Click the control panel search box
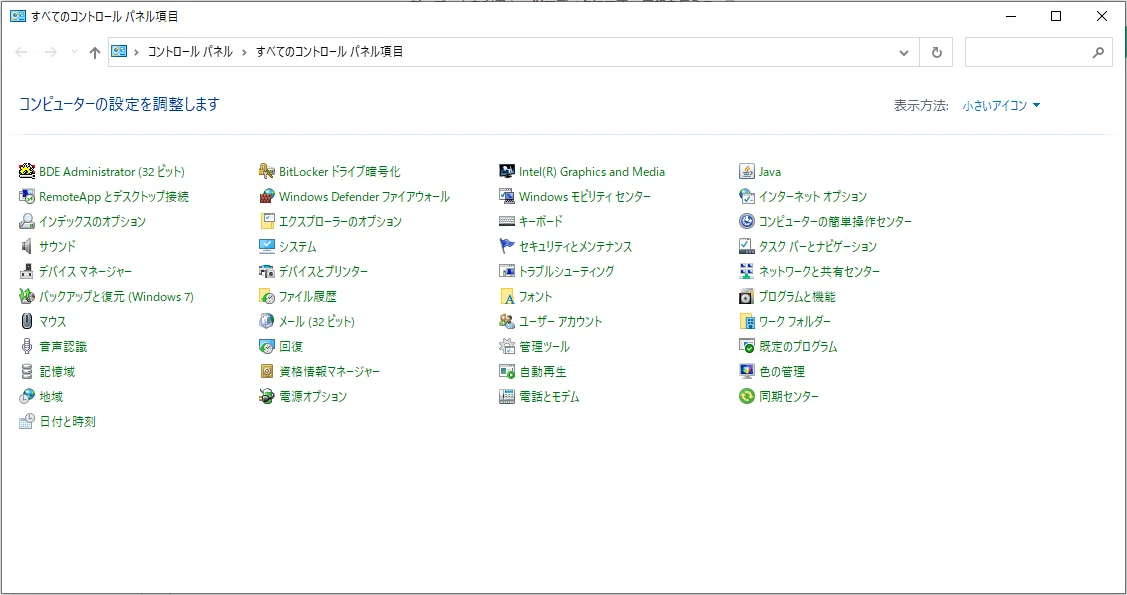Viewport: 1127px width, 595px height. pos(1039,52)
